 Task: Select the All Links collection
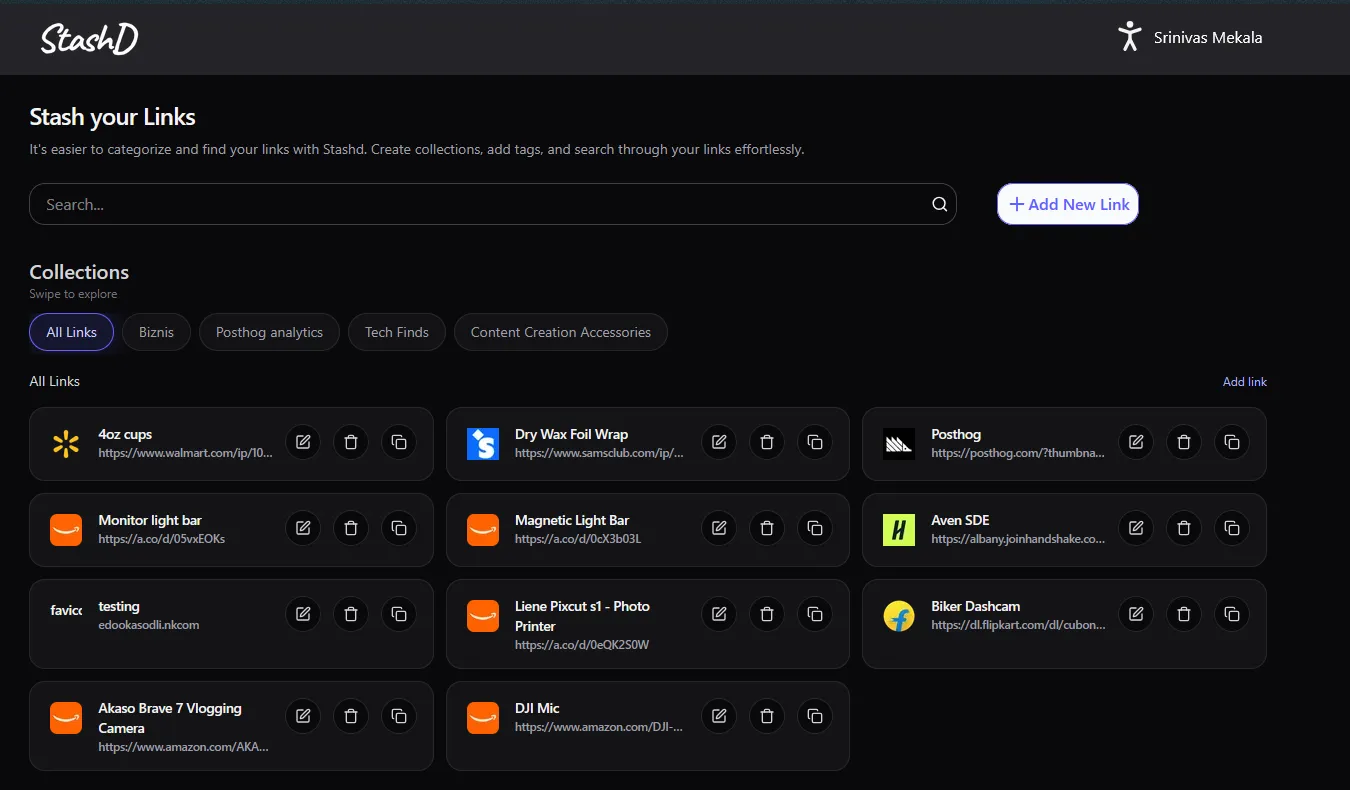click(72, 332)
